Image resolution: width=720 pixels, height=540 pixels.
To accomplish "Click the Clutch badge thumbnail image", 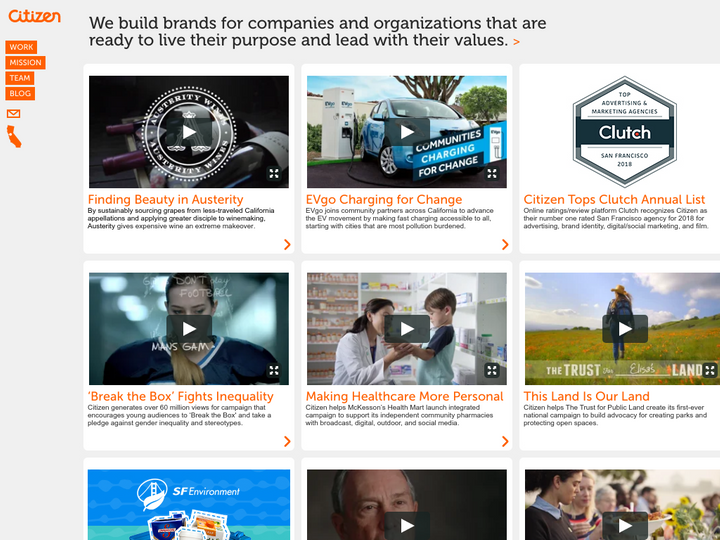I will (x=624, y=132).
